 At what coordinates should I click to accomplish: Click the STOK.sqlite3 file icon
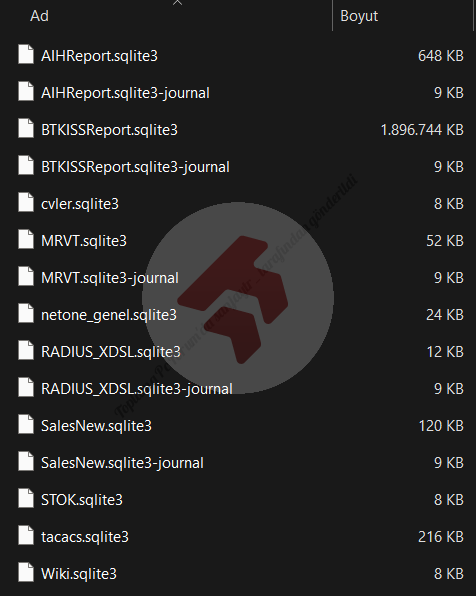[26, 498]
